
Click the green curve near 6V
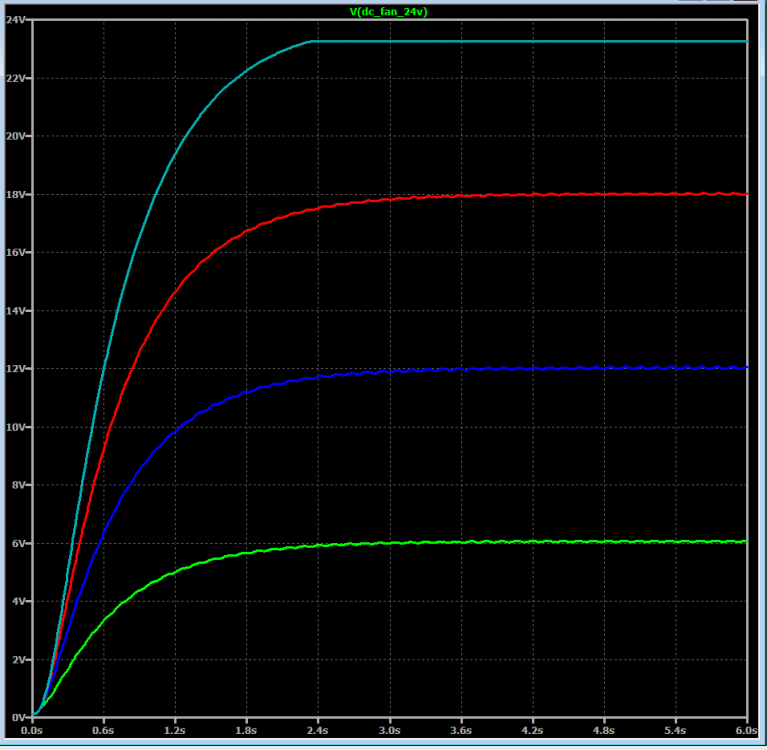[x=538, y=542]
